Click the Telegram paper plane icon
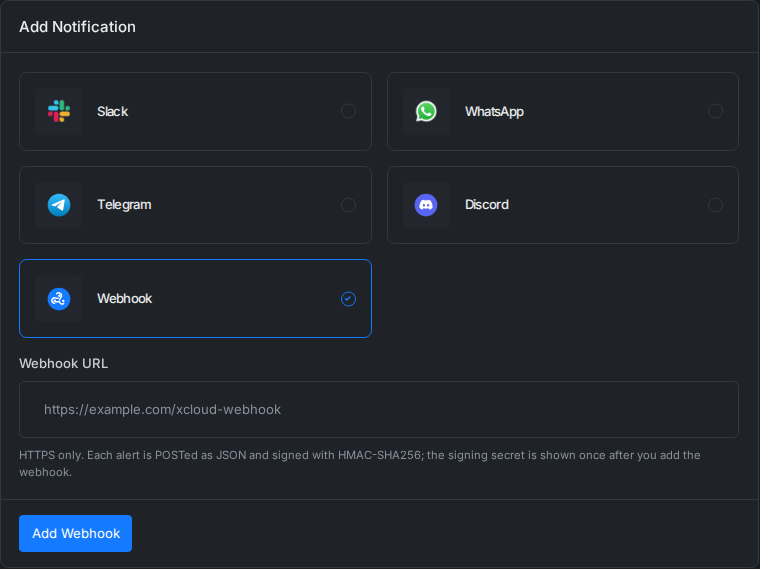This screenshot has width=760, height=569. (59, 205)
